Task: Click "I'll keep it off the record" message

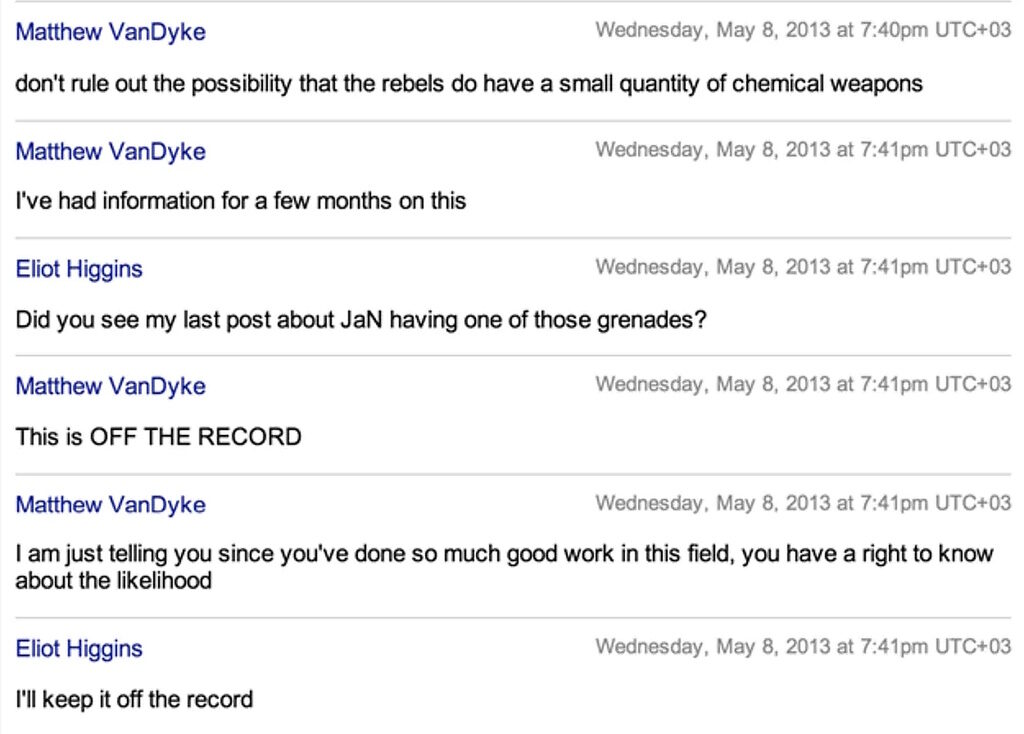Action: (x=134, y=699)
